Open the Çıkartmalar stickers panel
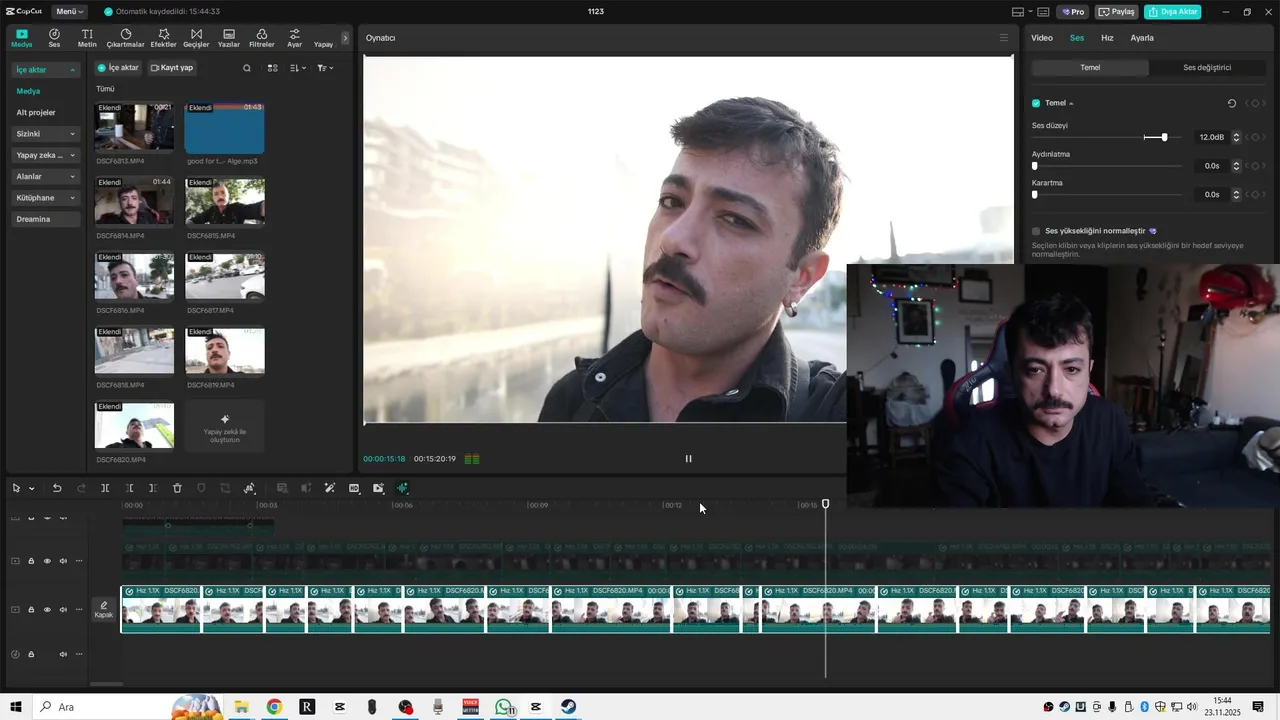 (x=125, y=38)
